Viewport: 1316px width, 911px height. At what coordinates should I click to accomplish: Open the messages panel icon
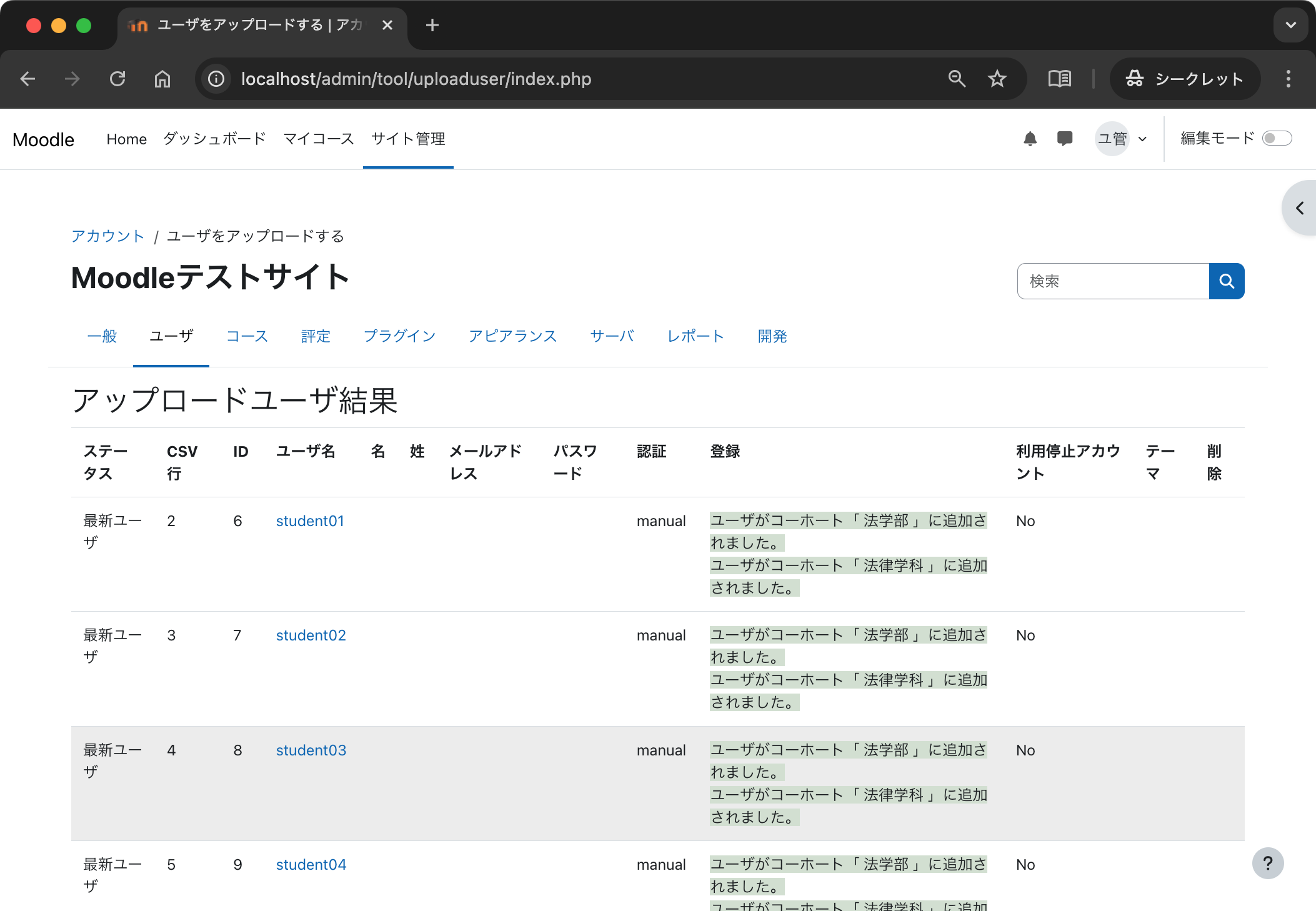pyautogui.click(x=1065, y=139)
